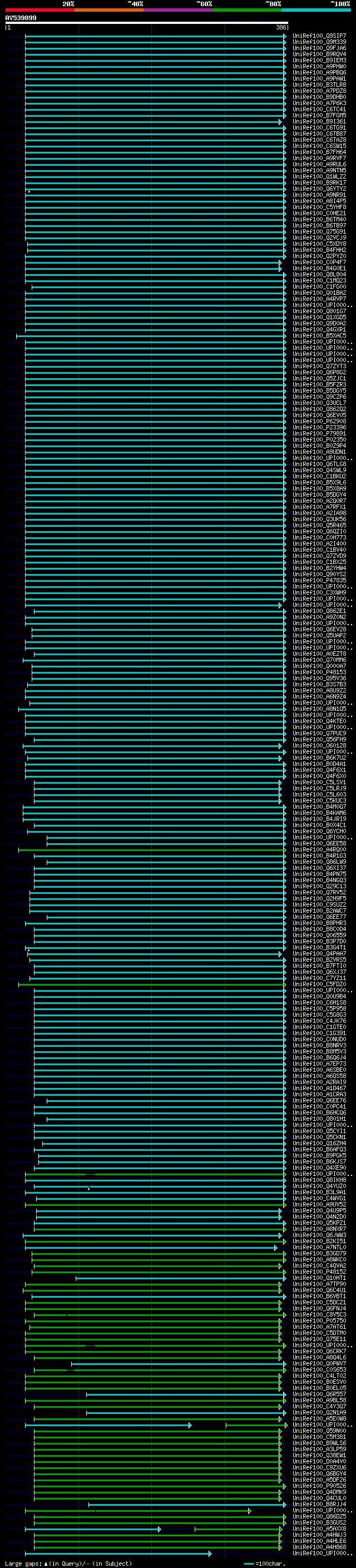Viewport: 356px width, 1568px height.
Task: Select hit label UniRef100_B9DHB0
Action: click(x=319, y=97)
